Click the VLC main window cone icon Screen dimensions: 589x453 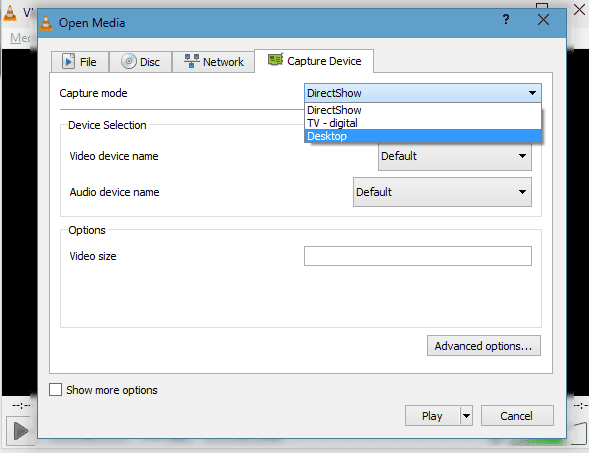[10, 12]
